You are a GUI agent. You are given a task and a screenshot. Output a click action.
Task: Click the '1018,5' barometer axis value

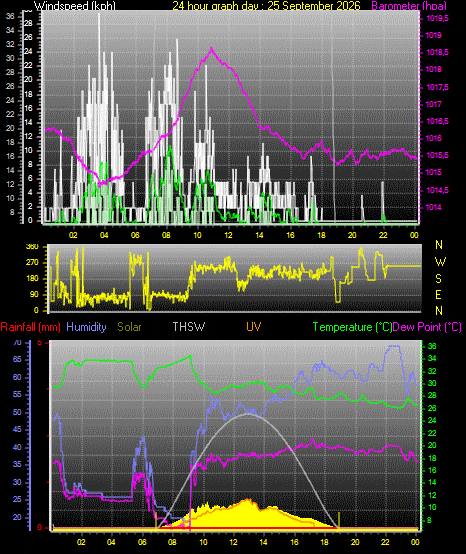[437, 52]
